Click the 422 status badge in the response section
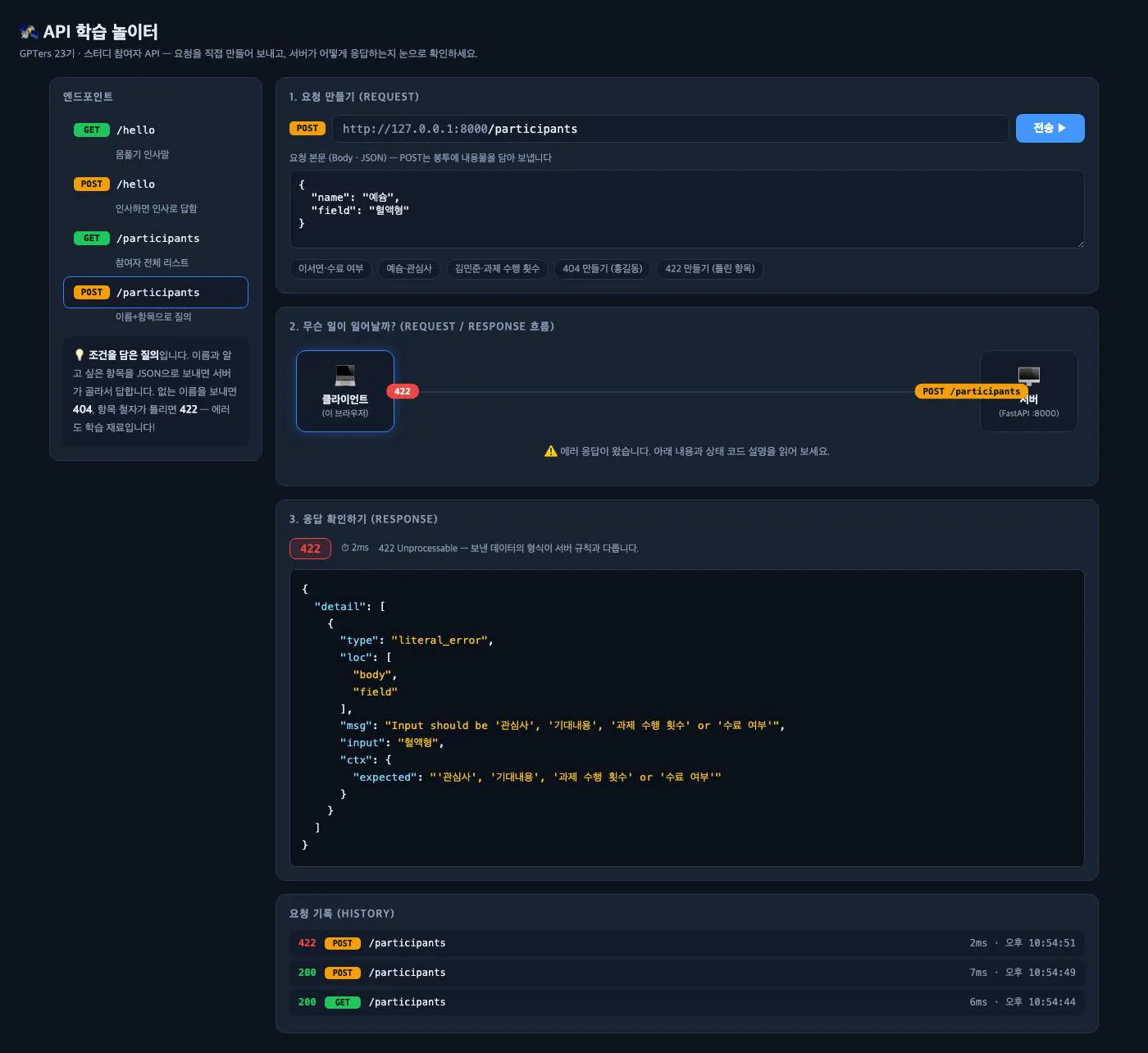This screenshot has height=1053, width=1148. point(310,549)
